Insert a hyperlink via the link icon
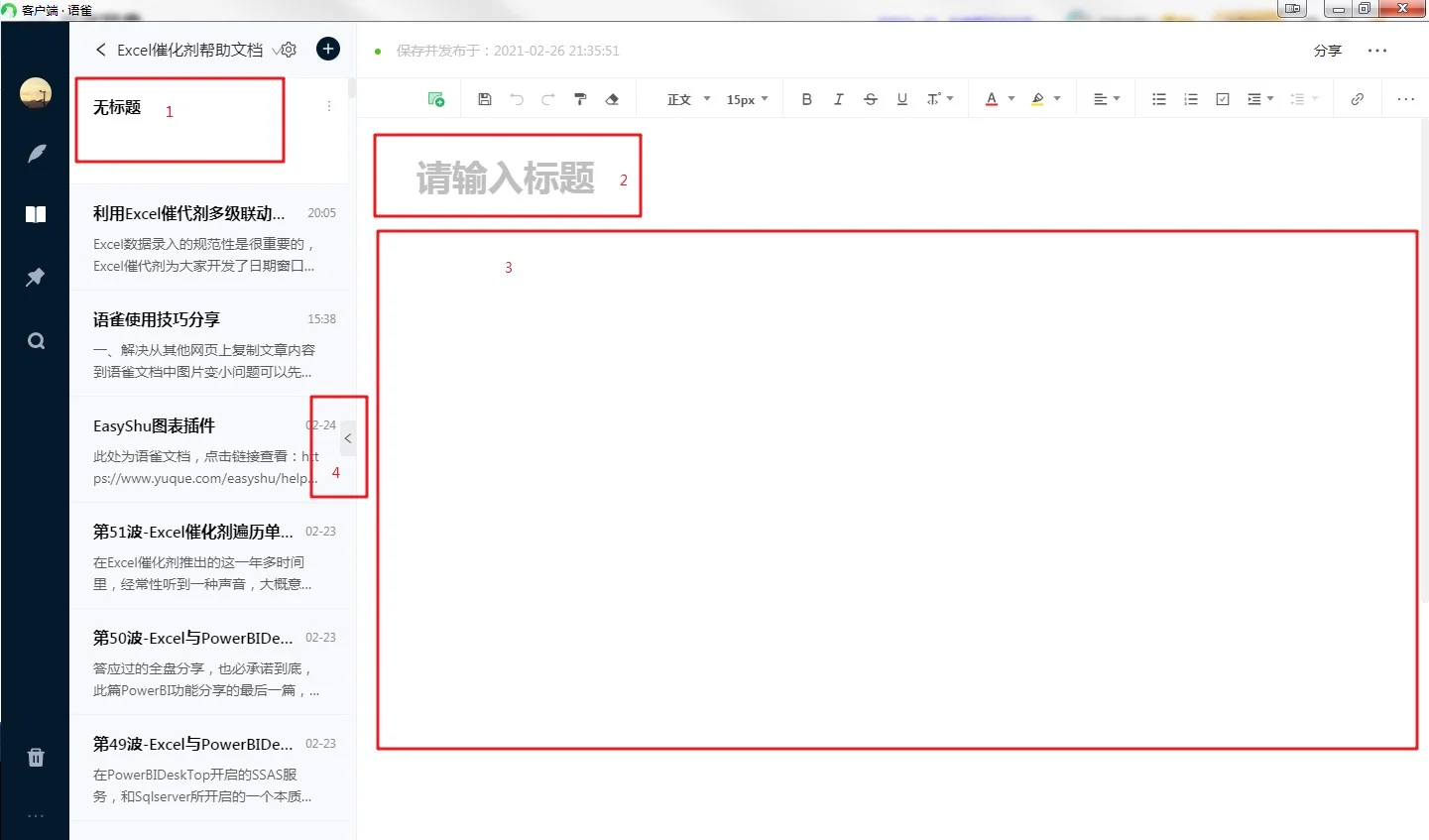 pyautogui.click(x=1358, y=99)
